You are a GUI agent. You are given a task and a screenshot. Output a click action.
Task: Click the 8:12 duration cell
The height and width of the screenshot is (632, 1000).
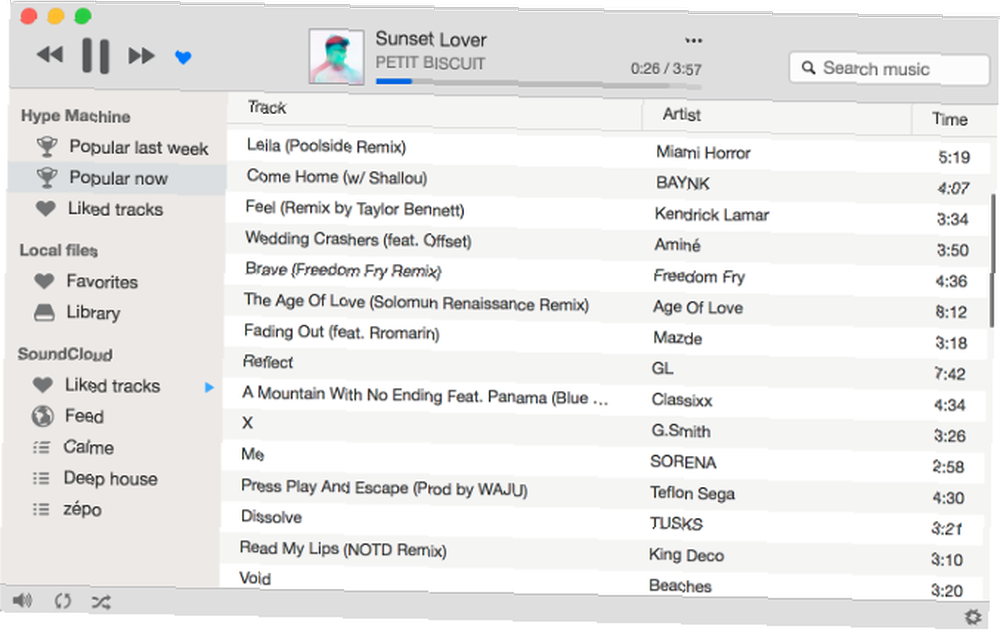pos(950,312)
